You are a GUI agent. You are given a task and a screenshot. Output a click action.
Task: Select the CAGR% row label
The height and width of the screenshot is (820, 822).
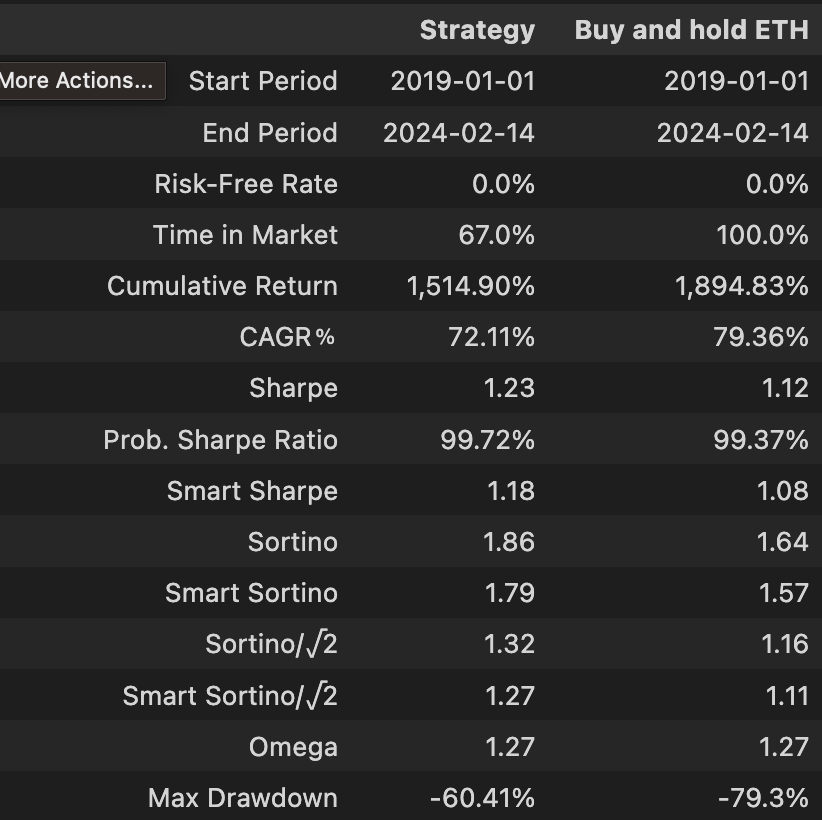click(288, 337)
